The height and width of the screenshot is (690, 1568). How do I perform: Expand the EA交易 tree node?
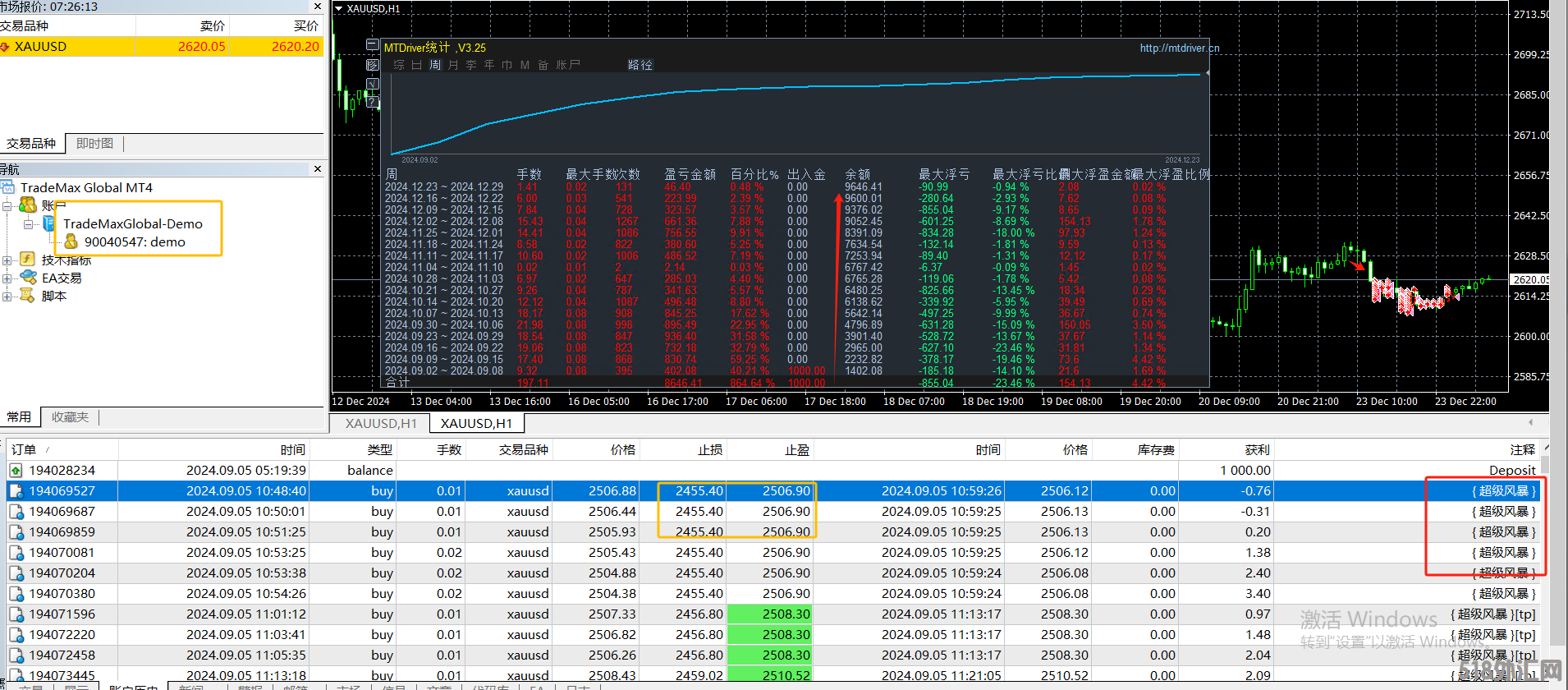click(7, 278)
